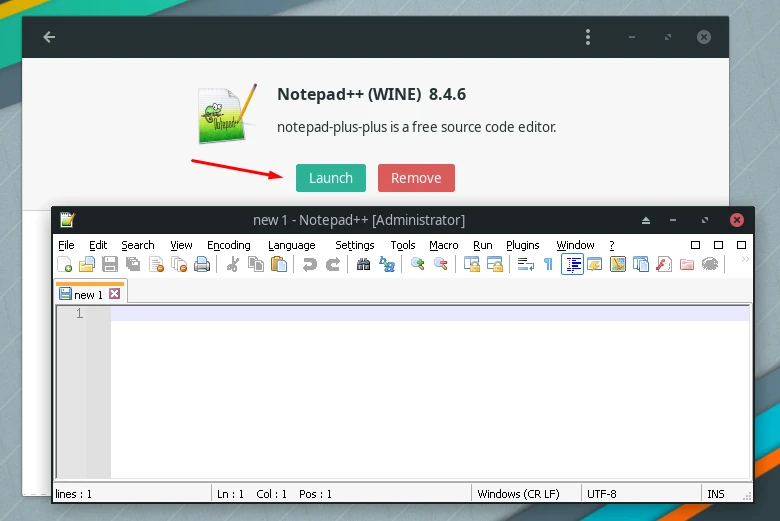The width and height of the screenshot is (780, 521).
Task: Open the Tools menu
Action: click(x=403, y=245)
